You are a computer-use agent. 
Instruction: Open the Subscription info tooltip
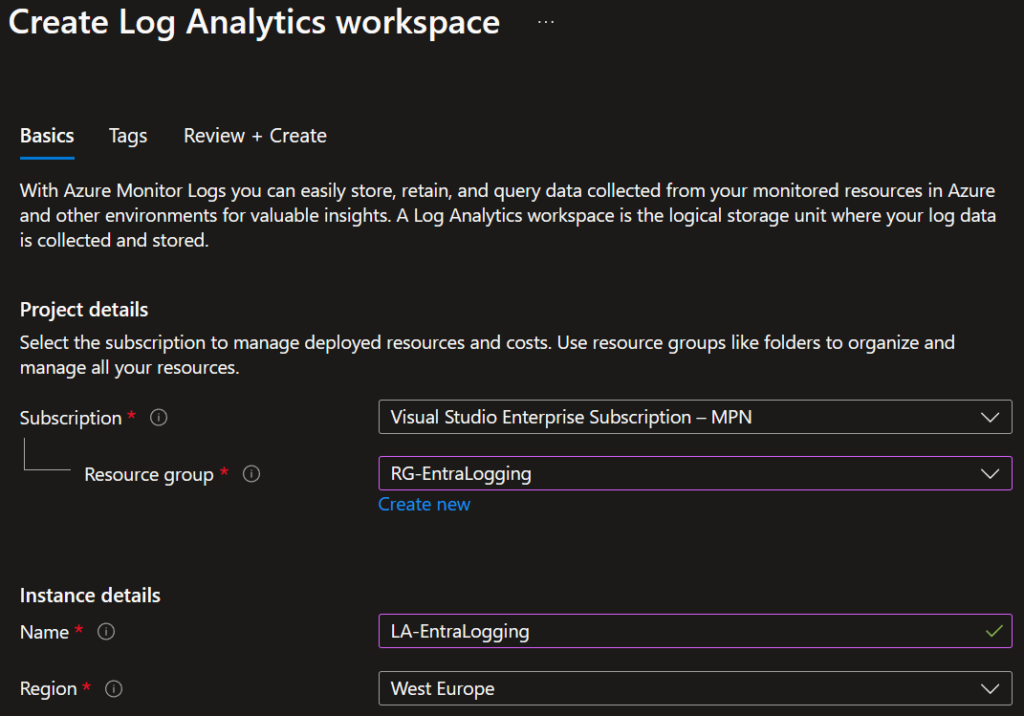(x=158, y=417)
